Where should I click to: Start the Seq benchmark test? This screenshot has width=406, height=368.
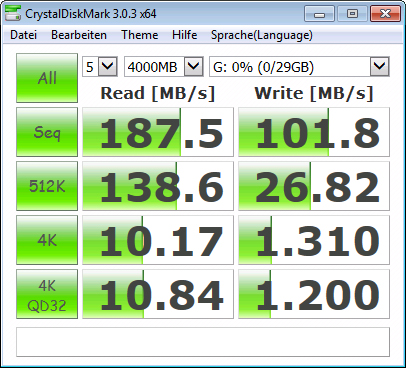[47, 132]
